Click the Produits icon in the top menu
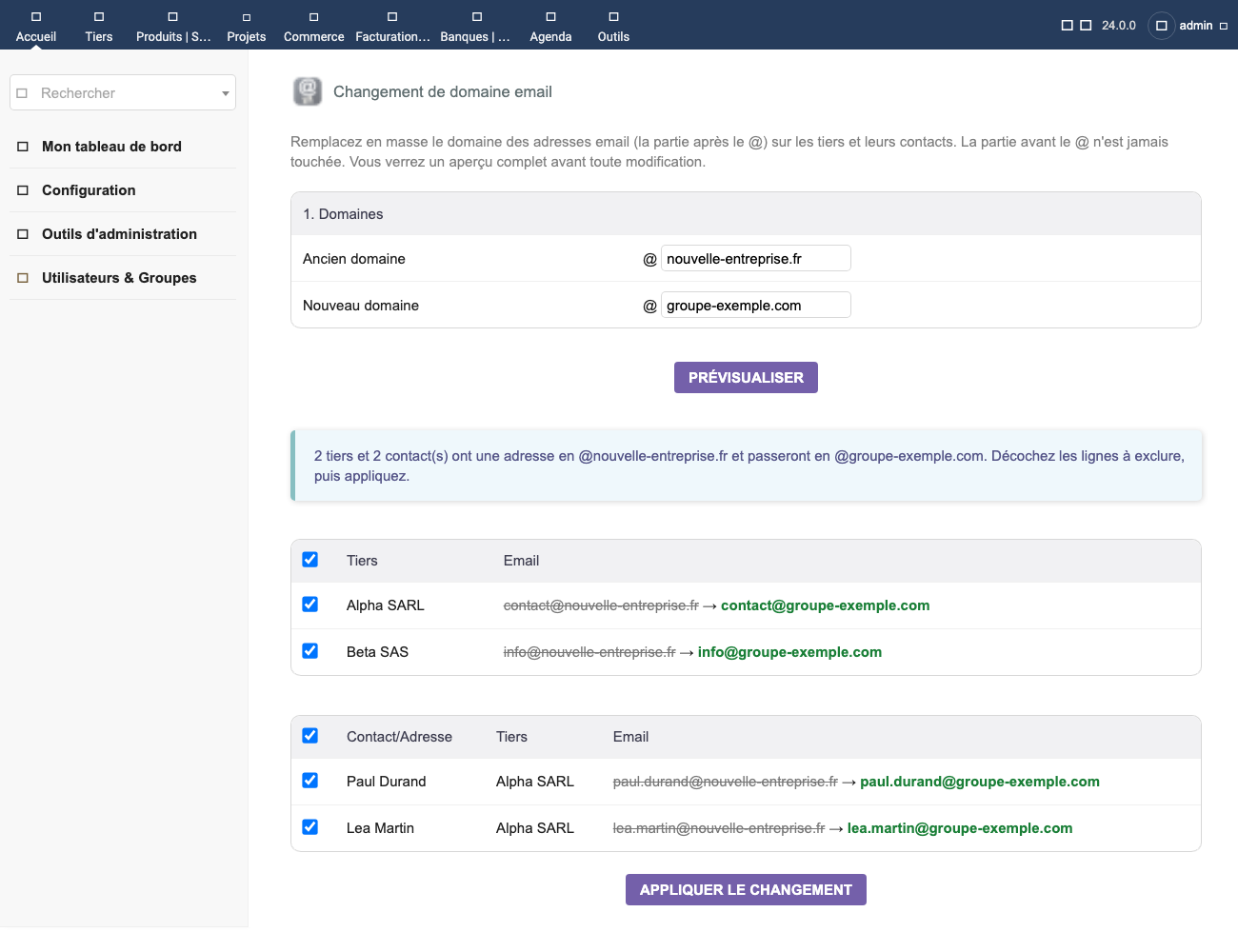1238x952 pixels. (173, 17)
